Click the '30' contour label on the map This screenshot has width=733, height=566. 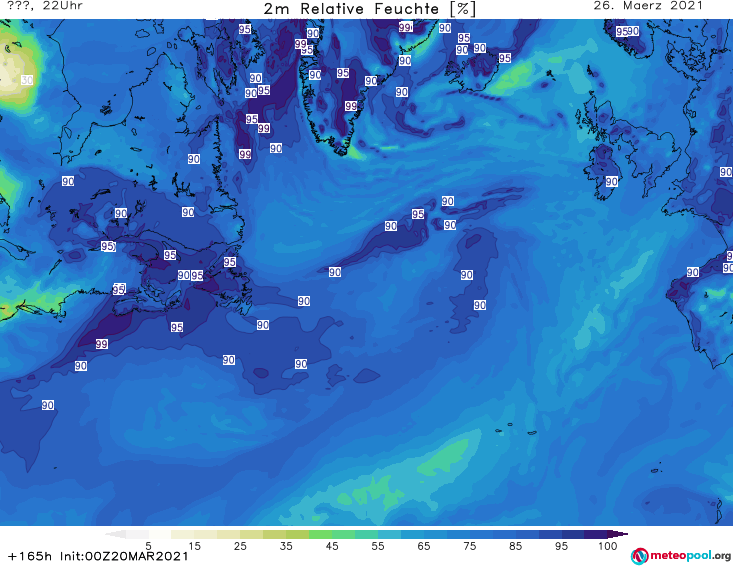tap(27, 80)
